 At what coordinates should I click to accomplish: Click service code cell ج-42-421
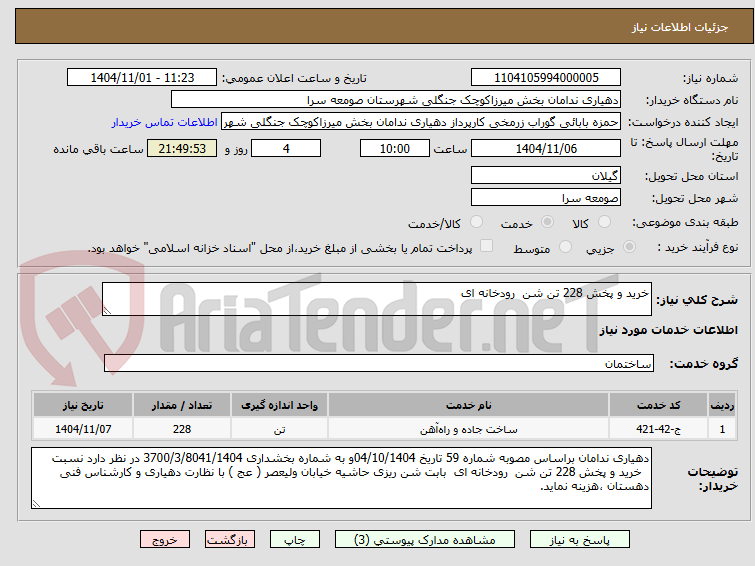(658, 429)
